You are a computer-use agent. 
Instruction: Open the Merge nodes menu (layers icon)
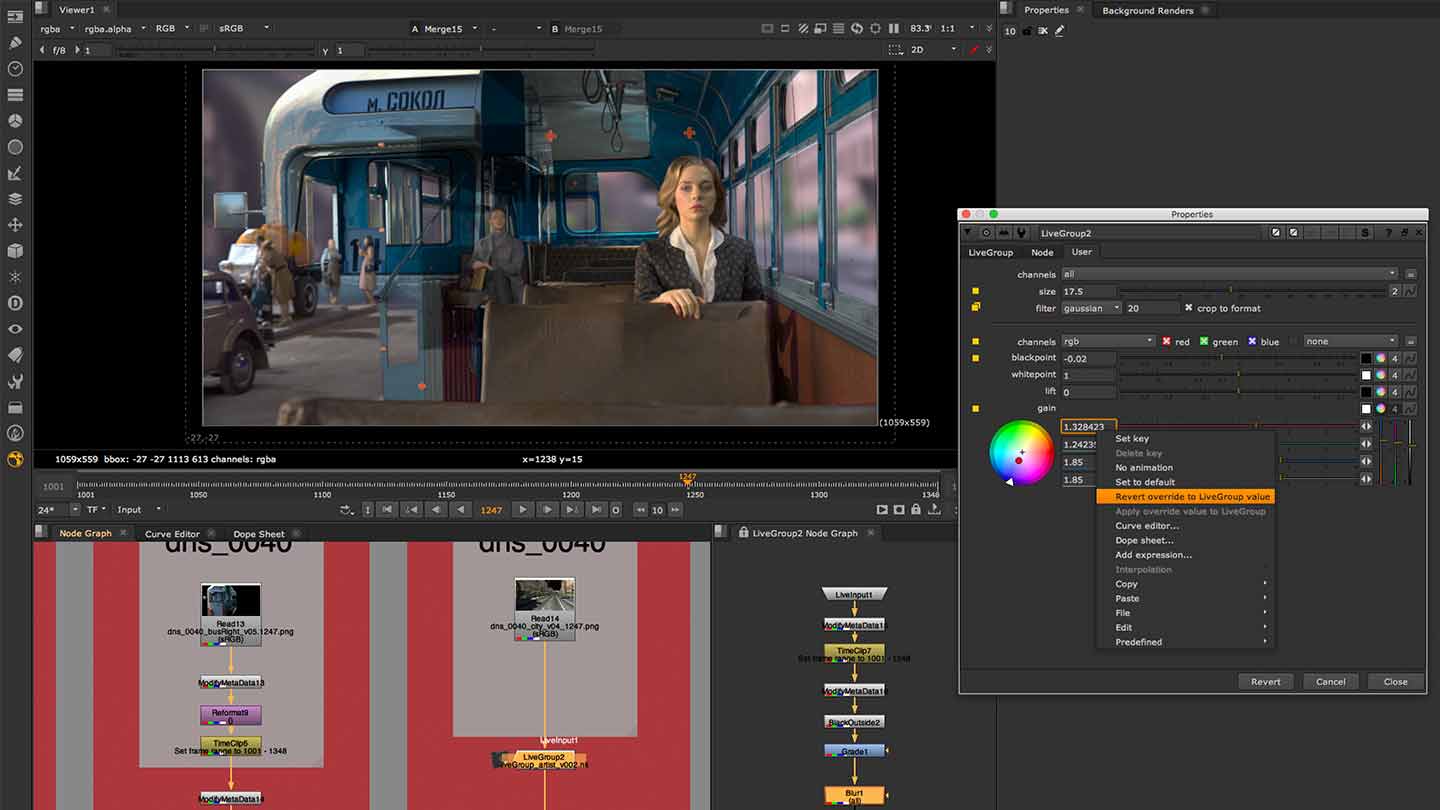pyautogui.click(x=14, y=198)
